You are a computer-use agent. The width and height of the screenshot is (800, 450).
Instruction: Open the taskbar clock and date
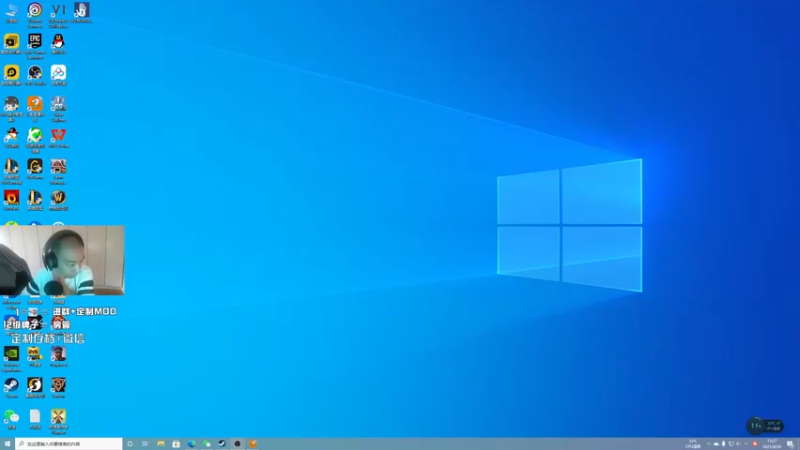(771, 444)
